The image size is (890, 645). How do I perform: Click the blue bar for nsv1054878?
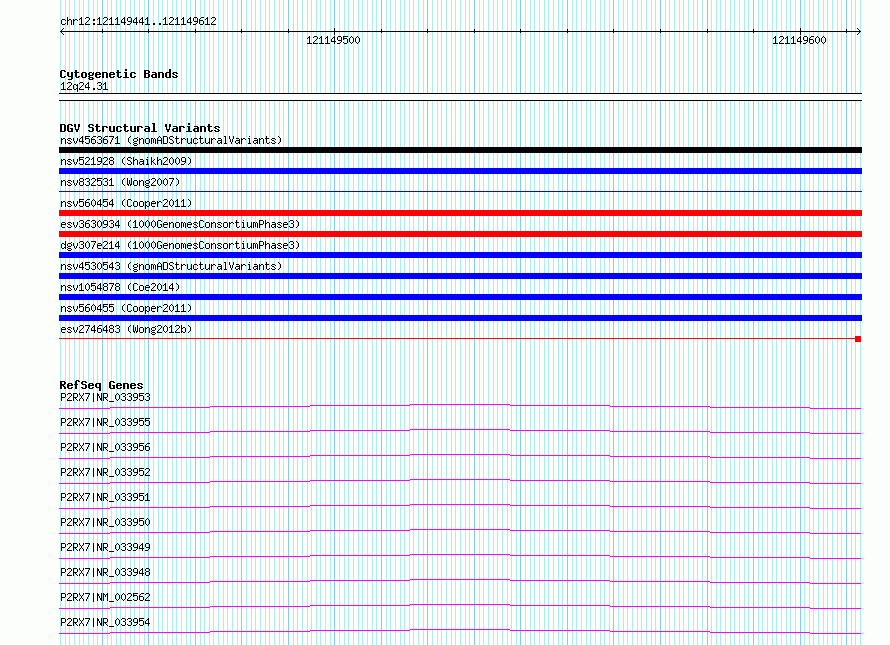click(460, 297)
